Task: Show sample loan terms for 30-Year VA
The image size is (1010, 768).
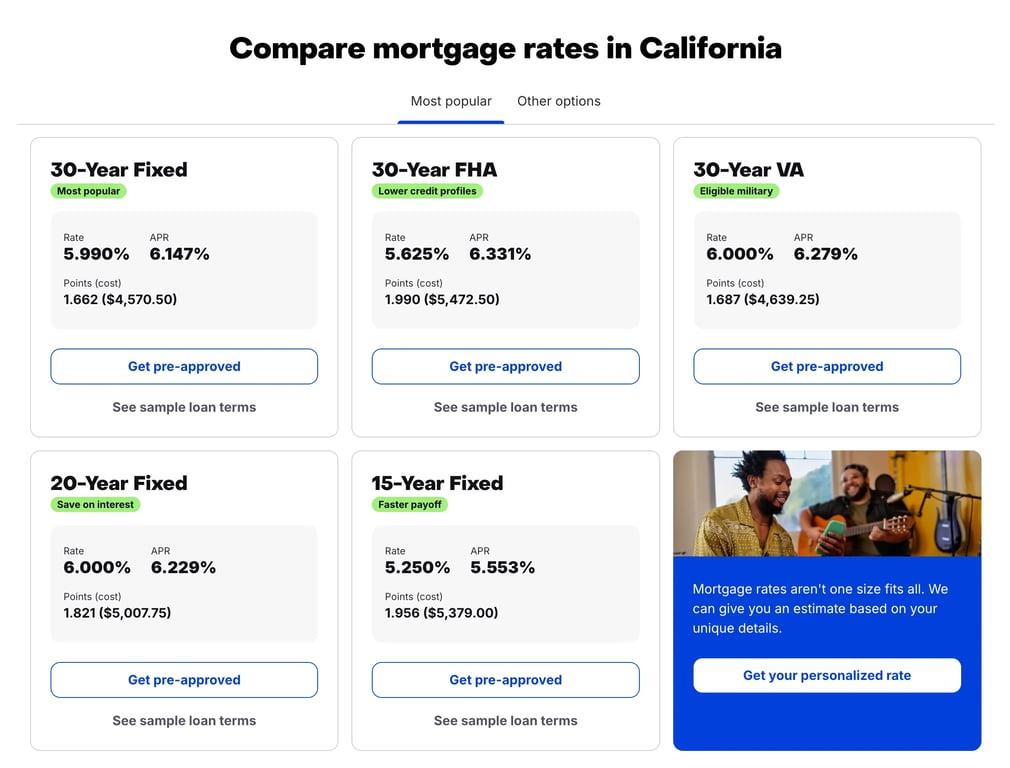Action: click(827, 407)
